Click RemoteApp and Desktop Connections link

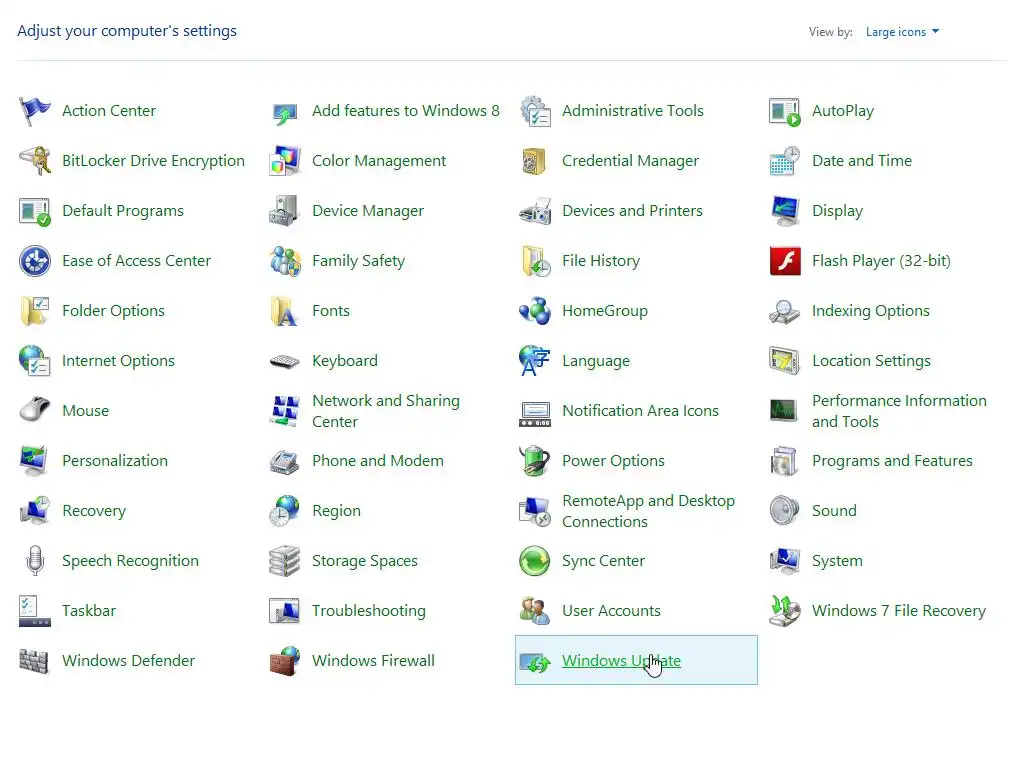(648, 511)
